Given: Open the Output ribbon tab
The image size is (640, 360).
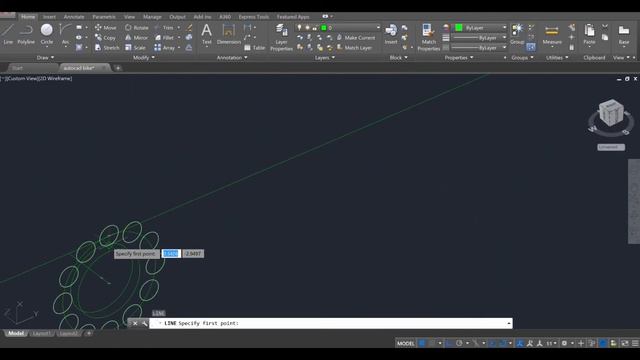Looking at the screenshot, I should [177, 17].
